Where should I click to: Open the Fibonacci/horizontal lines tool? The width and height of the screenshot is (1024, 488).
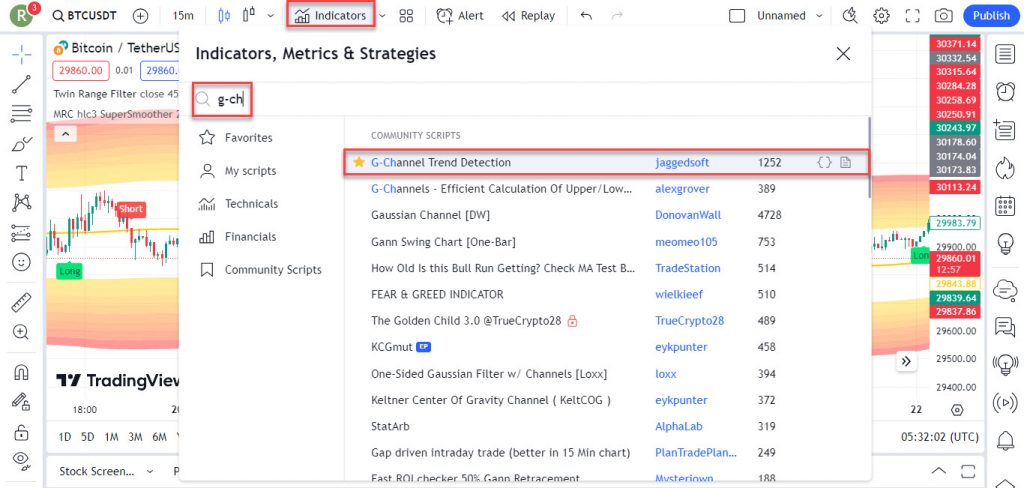click(x=22, y=114)
